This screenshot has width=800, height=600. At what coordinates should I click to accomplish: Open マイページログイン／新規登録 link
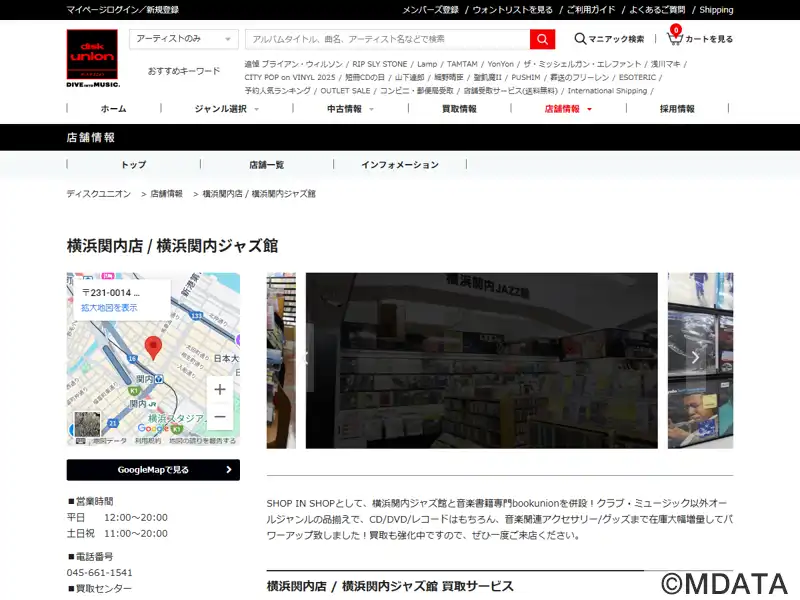click(122, 10)
